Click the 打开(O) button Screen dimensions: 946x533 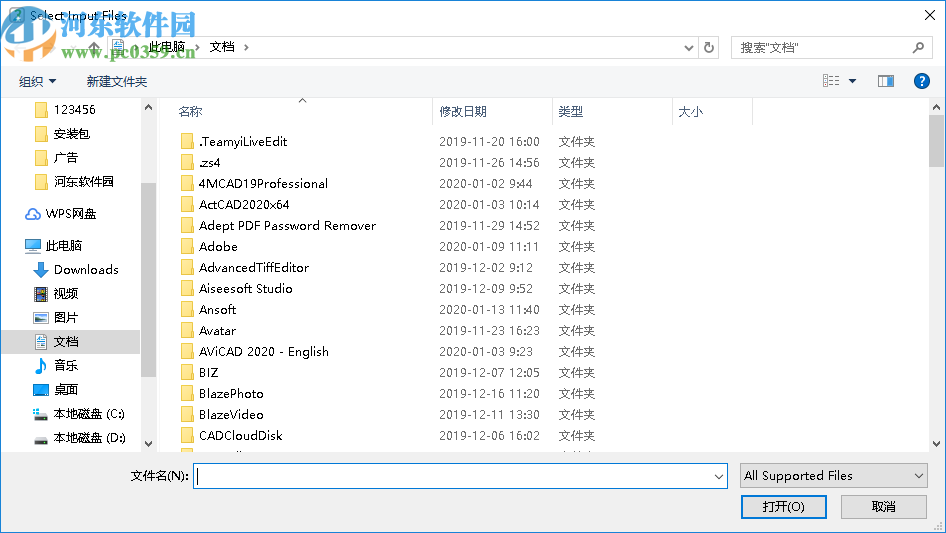coord(784,506)
